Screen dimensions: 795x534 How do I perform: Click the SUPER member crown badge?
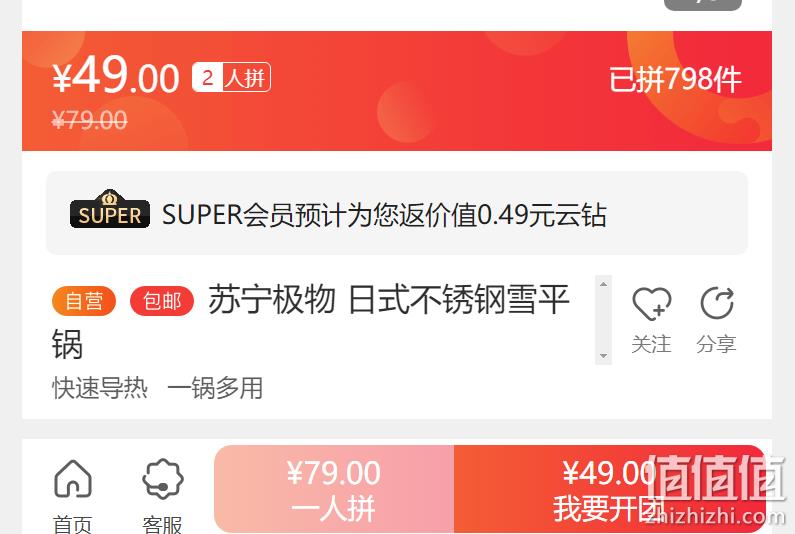coord(110,209)
